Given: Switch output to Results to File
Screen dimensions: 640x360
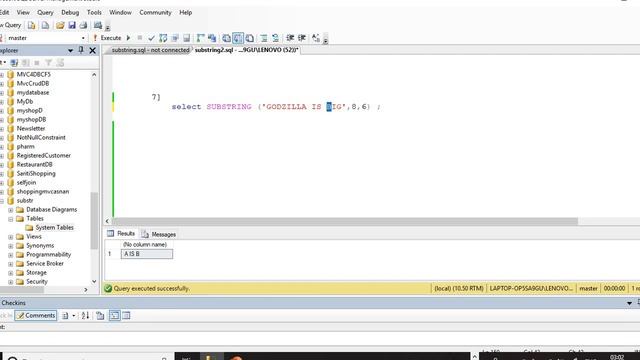Looking at the screenshot, I should (x=249, y=38).
